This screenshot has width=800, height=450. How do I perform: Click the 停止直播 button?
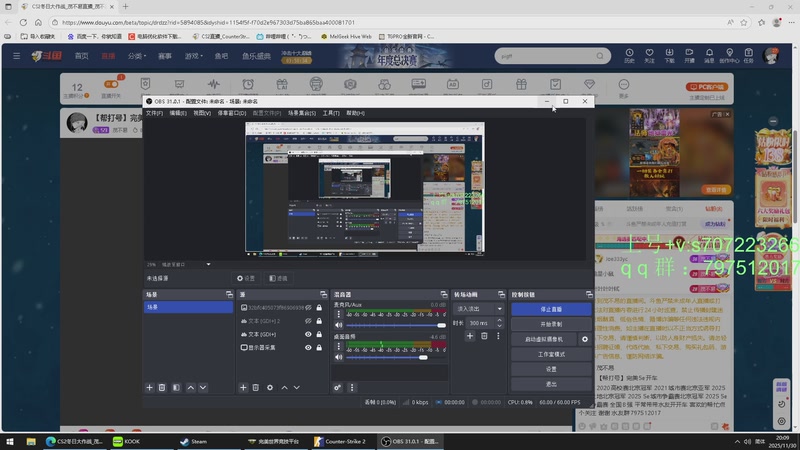[x=551, y=309]
